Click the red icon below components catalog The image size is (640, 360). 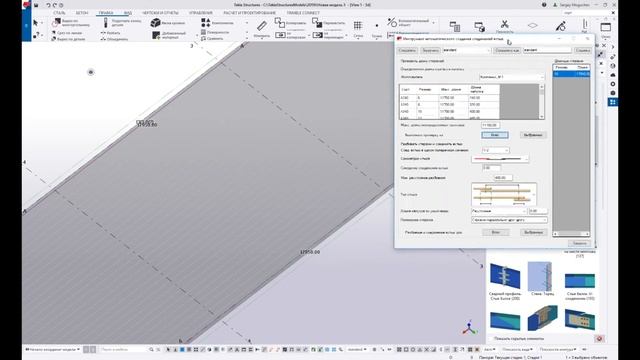pos(599,338)
